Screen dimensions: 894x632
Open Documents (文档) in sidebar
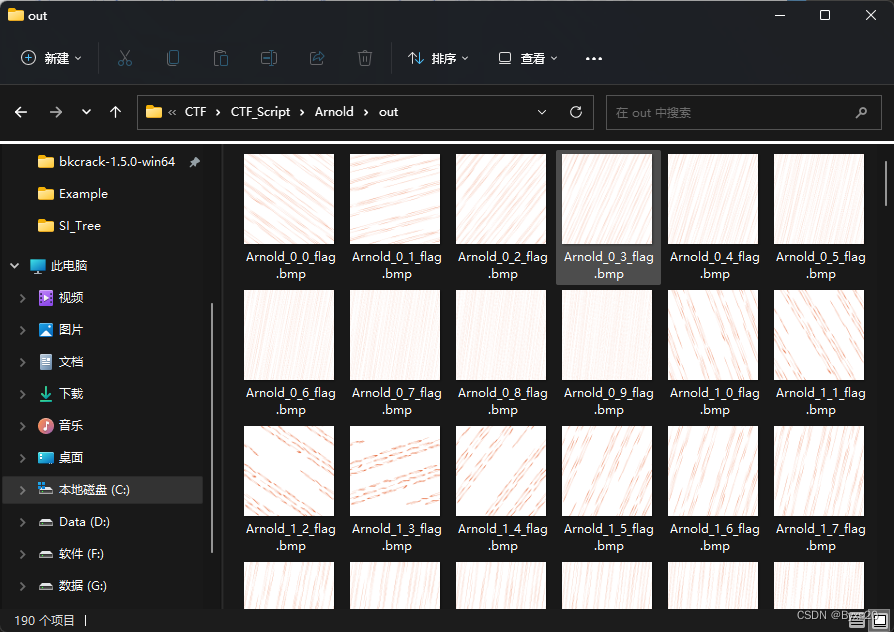click(60, 362)
